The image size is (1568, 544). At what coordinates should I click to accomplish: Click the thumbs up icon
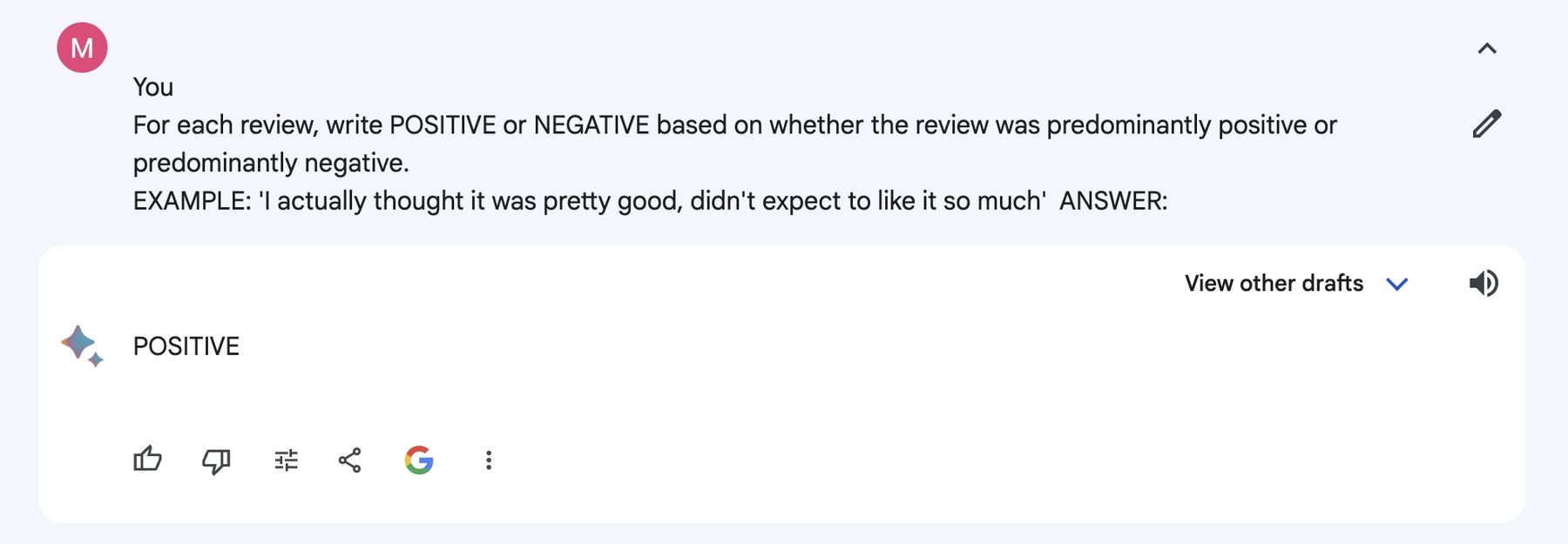click(x=147, y=460)
